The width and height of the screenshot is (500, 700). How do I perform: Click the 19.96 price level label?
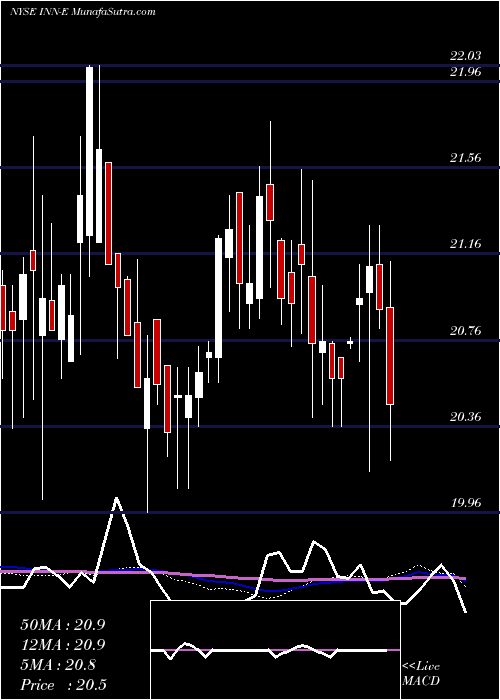(466, 503)
